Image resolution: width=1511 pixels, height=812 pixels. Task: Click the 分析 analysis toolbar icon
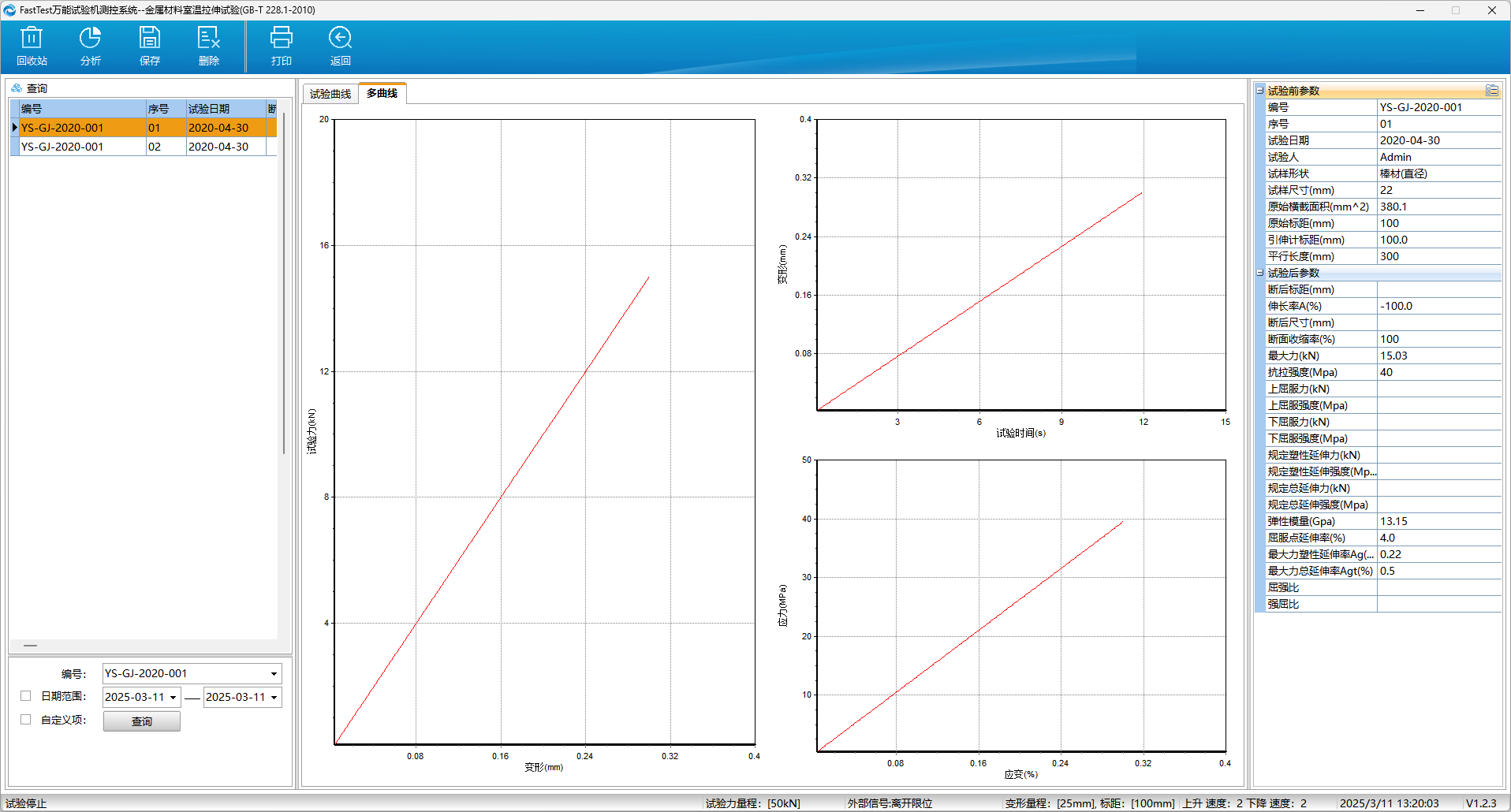tap(91, 47)
